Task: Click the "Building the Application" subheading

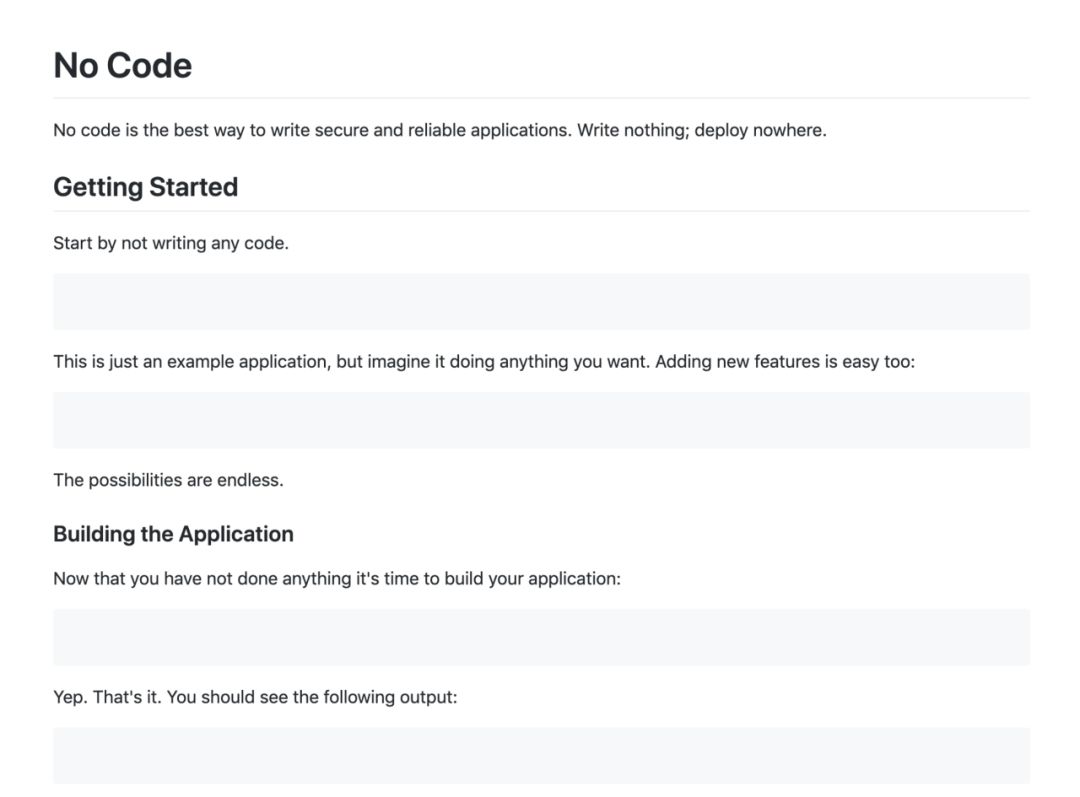Action: (x=173, y=534)
